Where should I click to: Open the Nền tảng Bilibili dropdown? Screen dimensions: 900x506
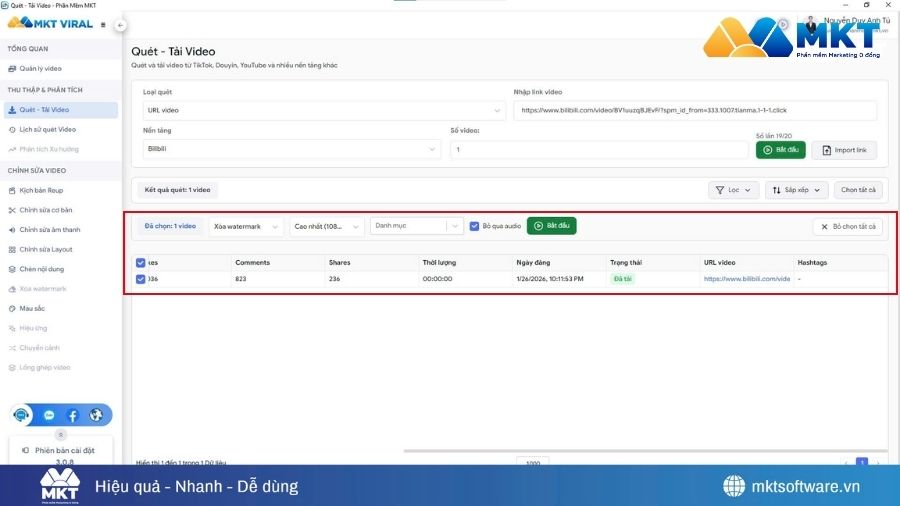292,149
